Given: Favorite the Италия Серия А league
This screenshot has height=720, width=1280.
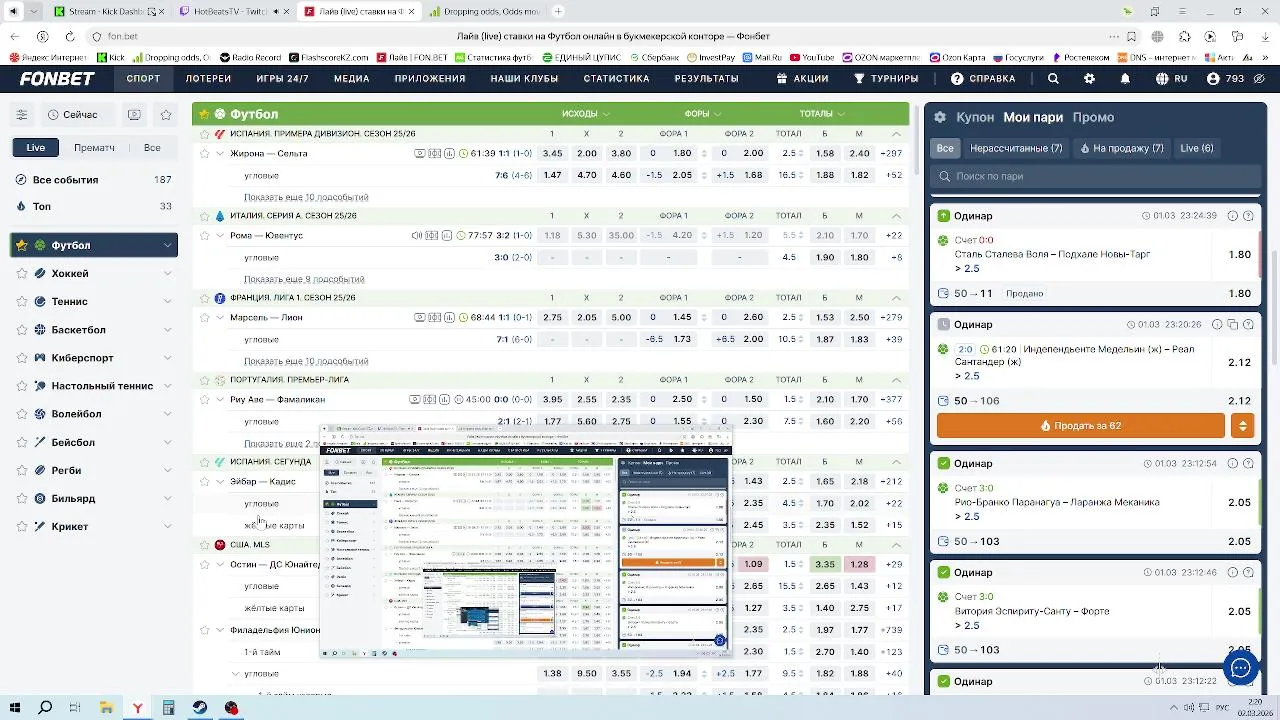Looking at the screenshot, I should click(204, 216).
